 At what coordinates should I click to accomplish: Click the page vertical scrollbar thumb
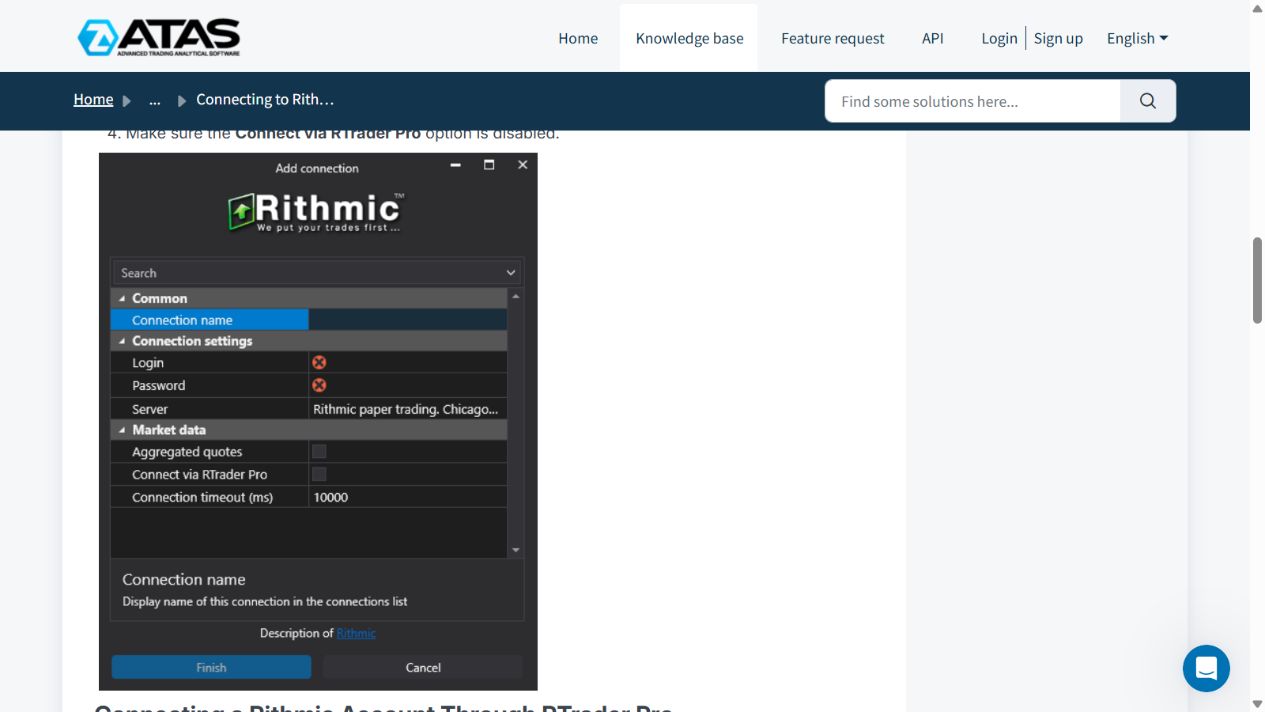click(x=1257, y=280)
